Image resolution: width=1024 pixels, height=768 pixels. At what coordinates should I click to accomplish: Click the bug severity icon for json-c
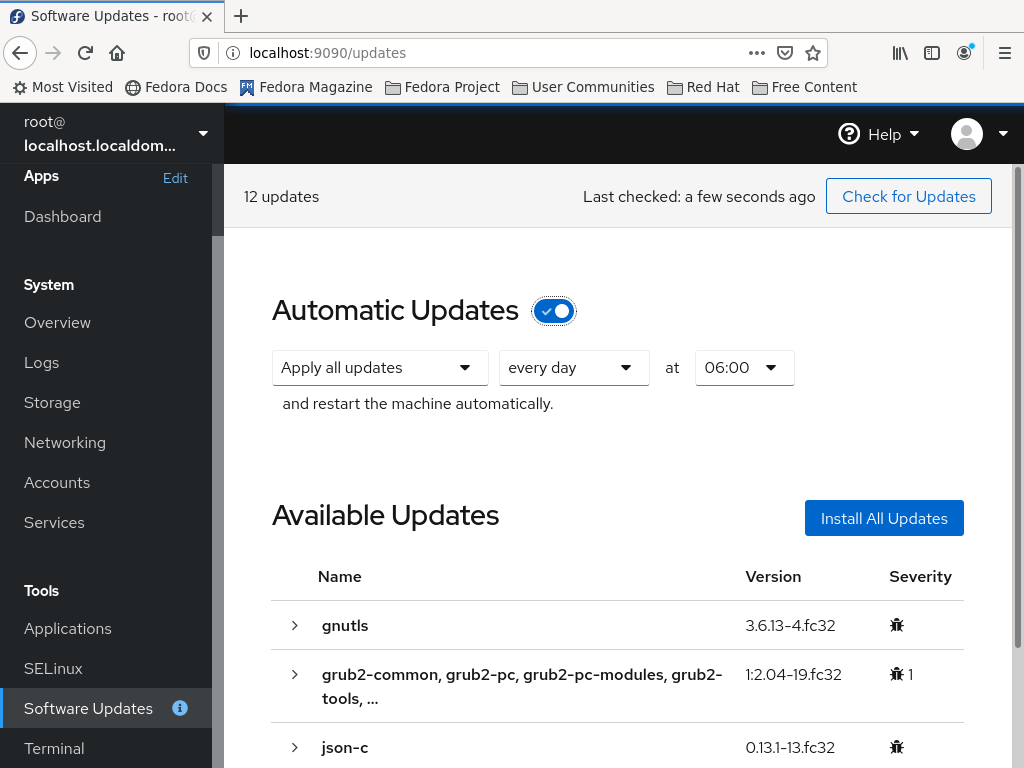pos(897,747)
